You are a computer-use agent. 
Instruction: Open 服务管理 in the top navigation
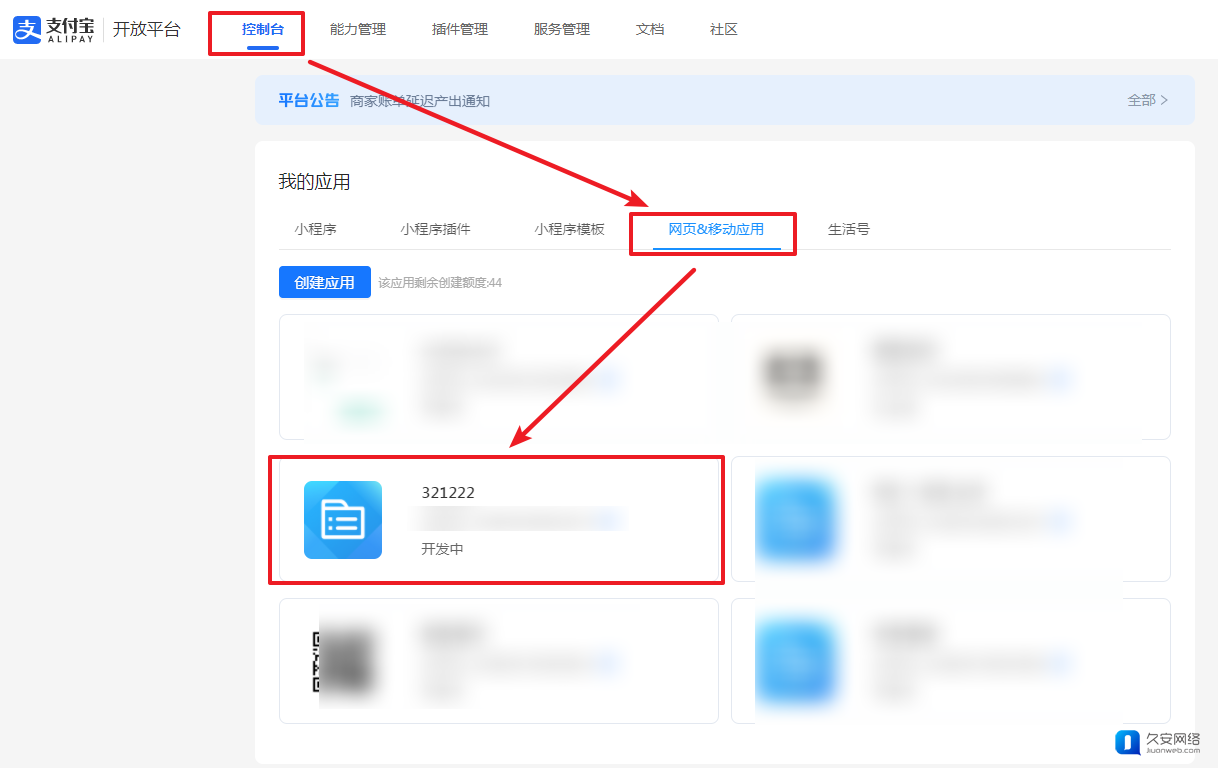coord(562,30)
